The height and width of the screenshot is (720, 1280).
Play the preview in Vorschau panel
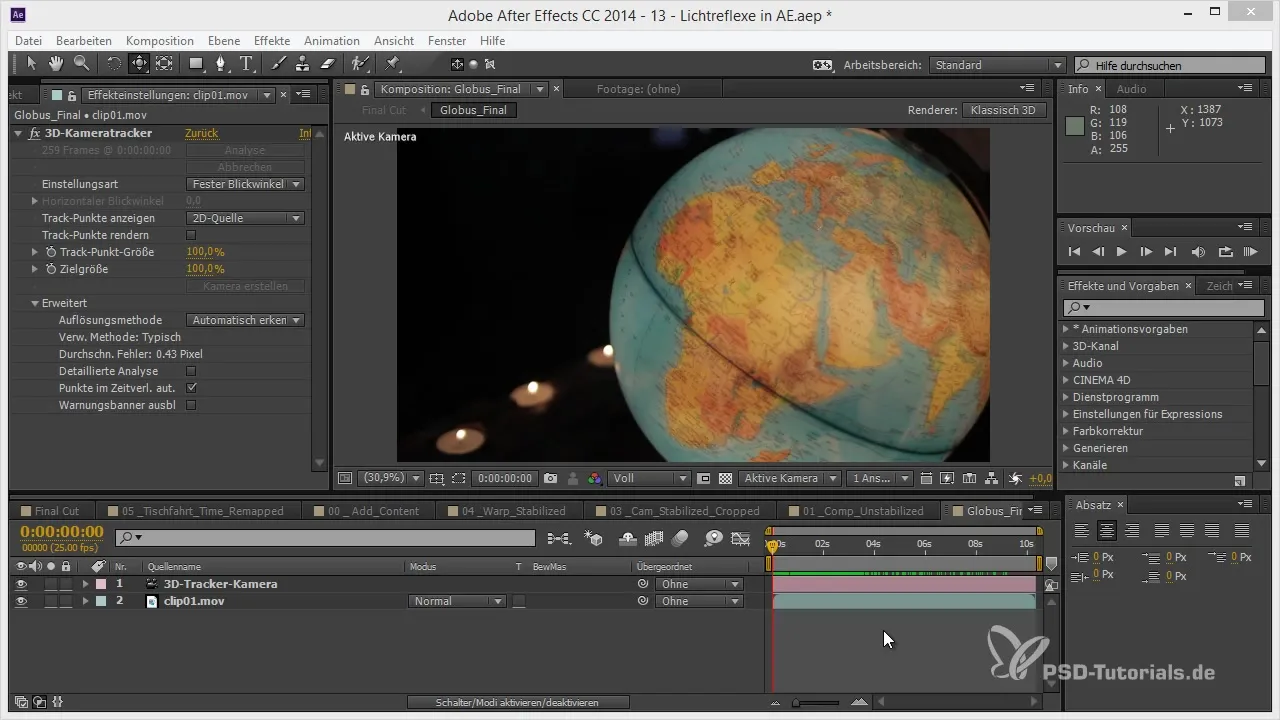tap(1122, 252)
